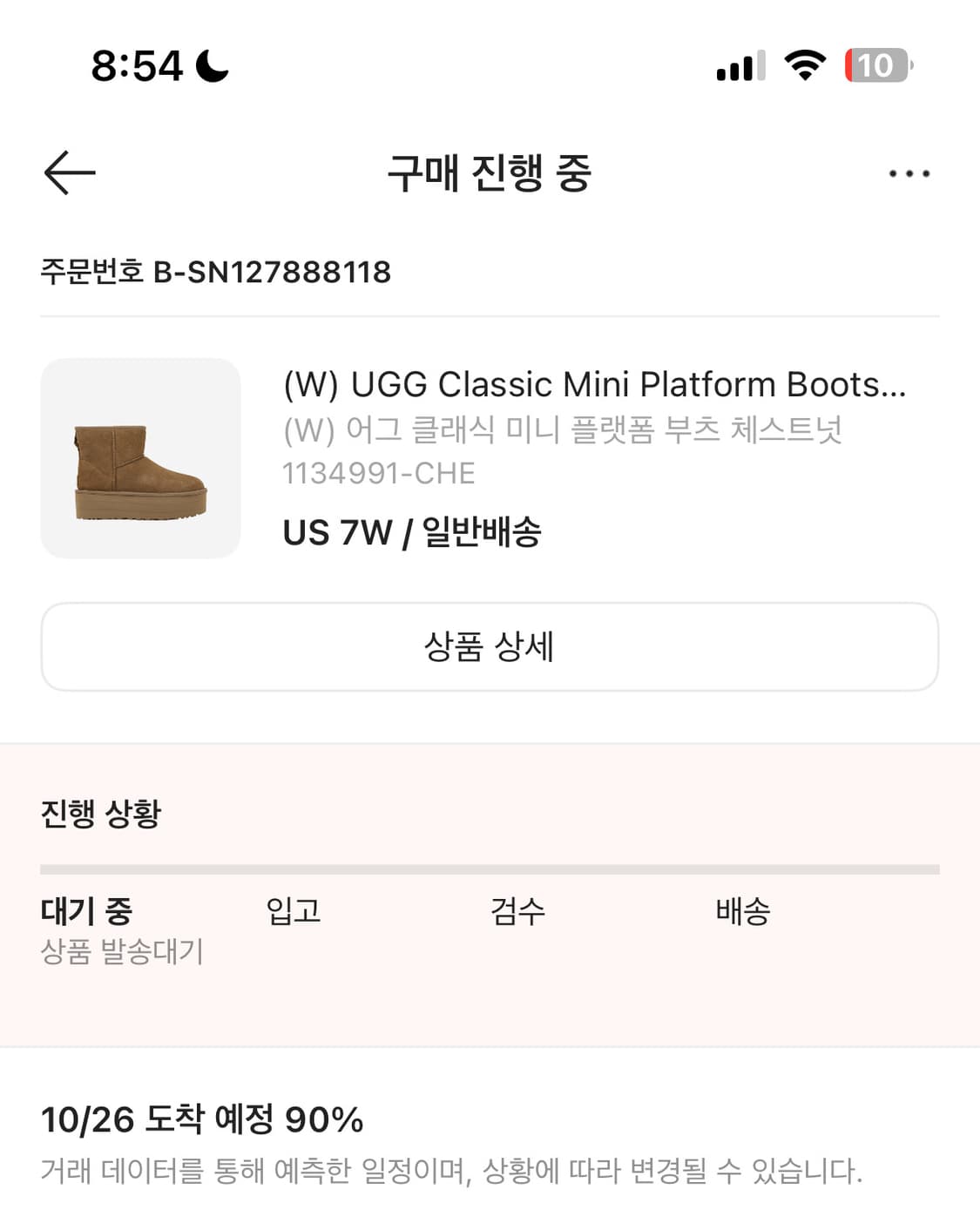
Task: Tap the US 7W / 일반배송 size text
Action: click(412, 531)
